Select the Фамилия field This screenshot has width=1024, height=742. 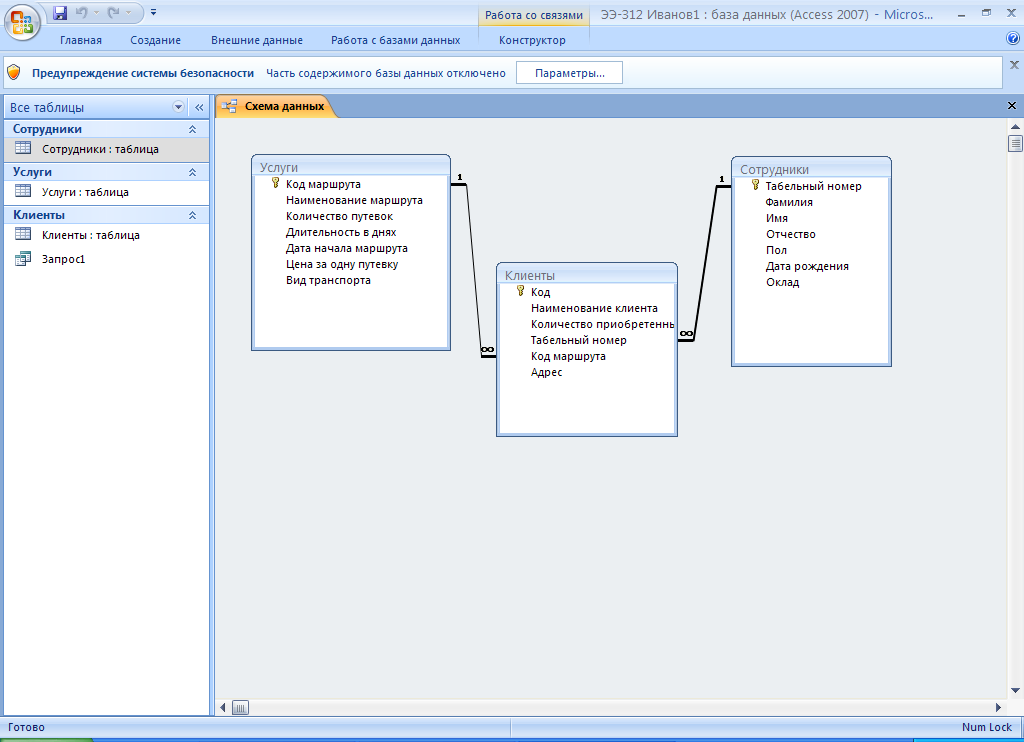coord(789,202)
